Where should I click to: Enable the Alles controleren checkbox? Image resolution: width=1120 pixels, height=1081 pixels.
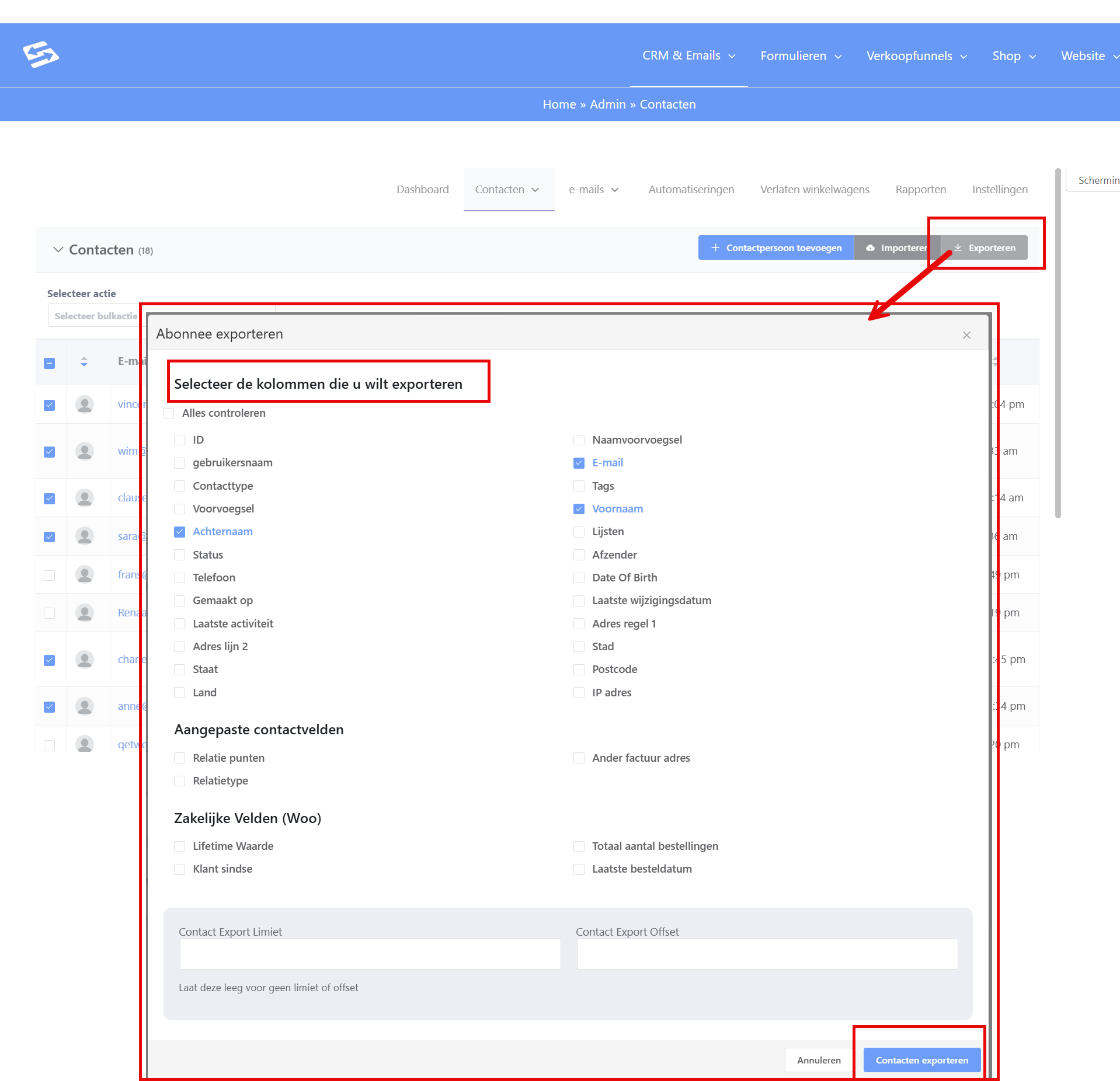pos(169,413)
